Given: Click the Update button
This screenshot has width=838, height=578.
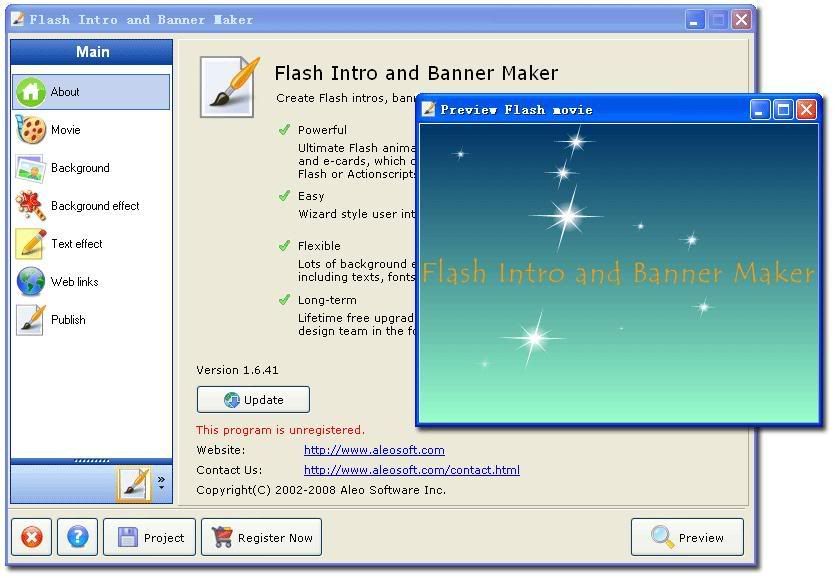Looking at the screenshot, I should click(x=253, y=400).
